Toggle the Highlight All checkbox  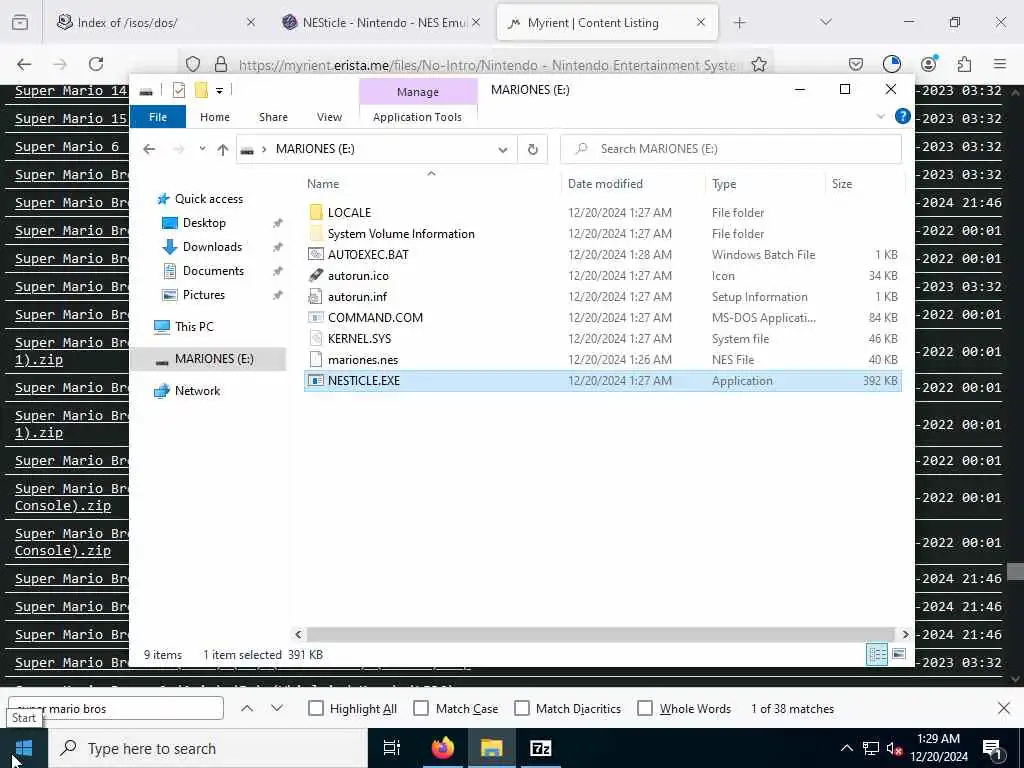pos(315,709)
